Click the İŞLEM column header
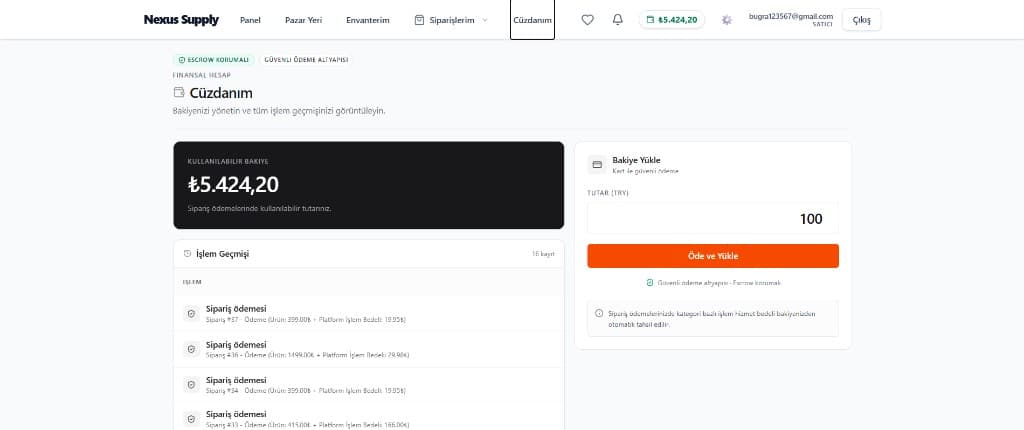 192,282
